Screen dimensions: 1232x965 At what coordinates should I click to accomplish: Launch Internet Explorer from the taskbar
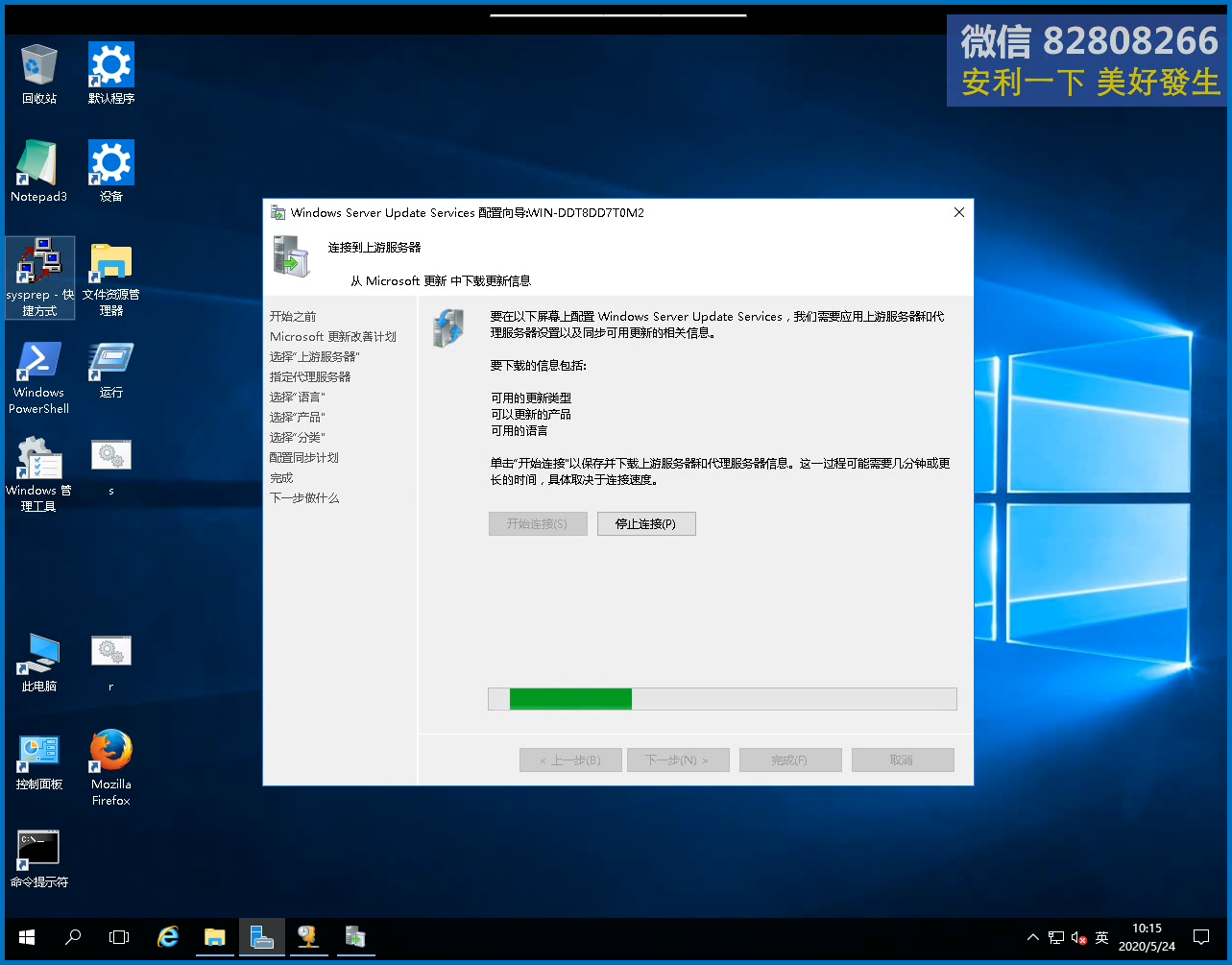168,937
